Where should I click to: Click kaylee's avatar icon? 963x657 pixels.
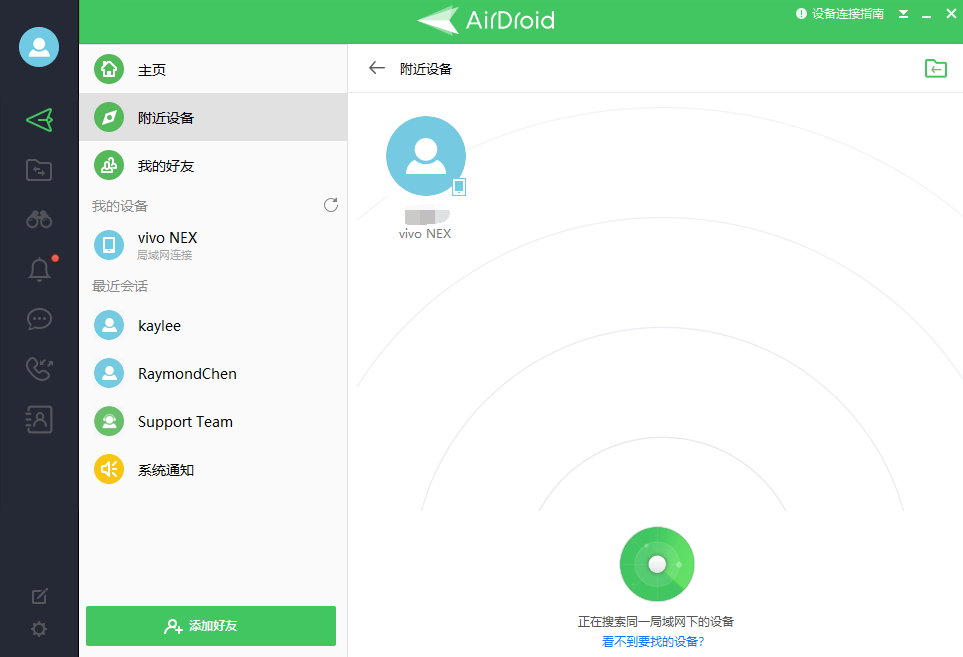pyautogui.click(x=109, y=325)
